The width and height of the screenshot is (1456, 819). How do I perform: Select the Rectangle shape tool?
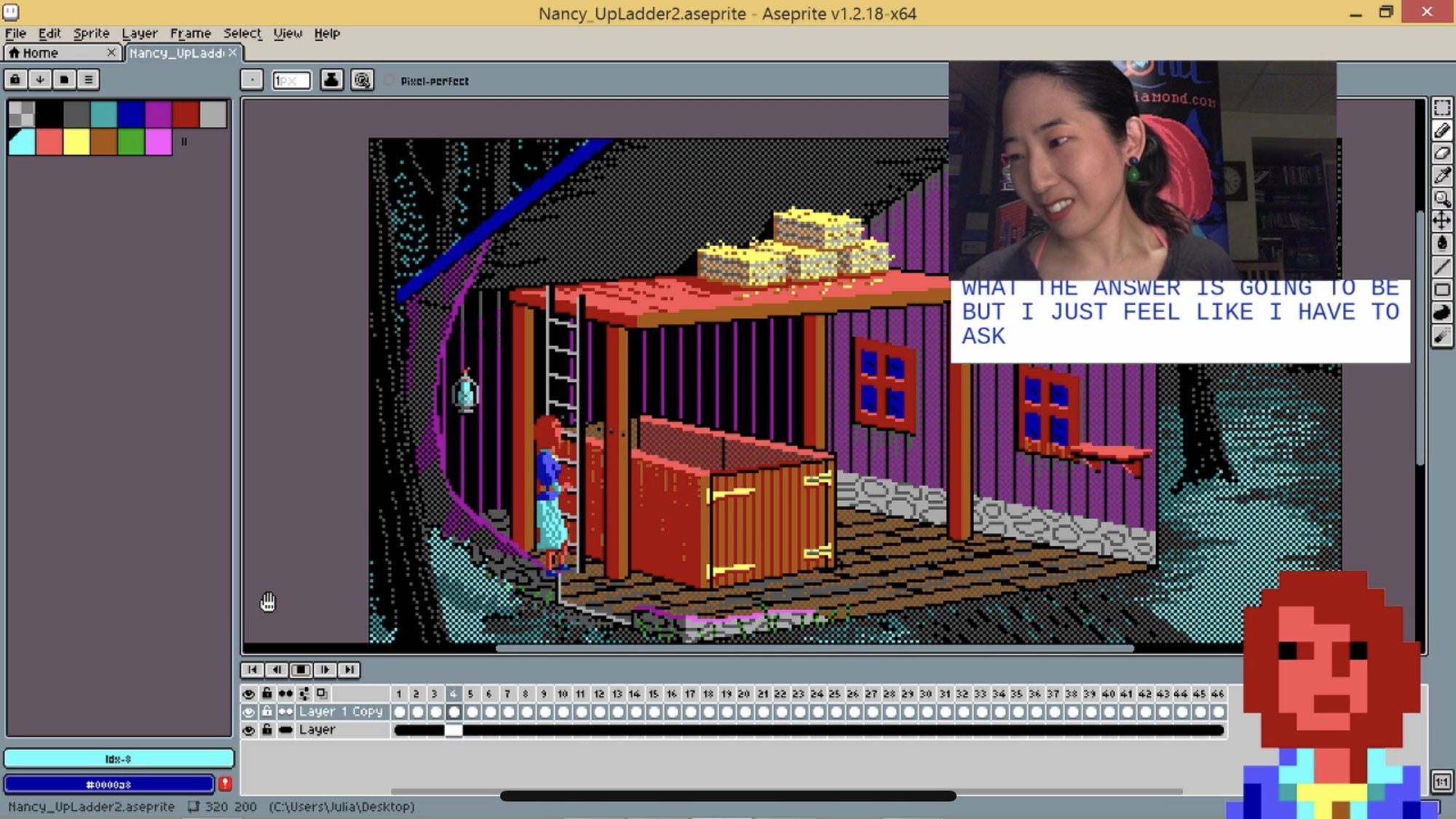click(x=1441, y=290)
